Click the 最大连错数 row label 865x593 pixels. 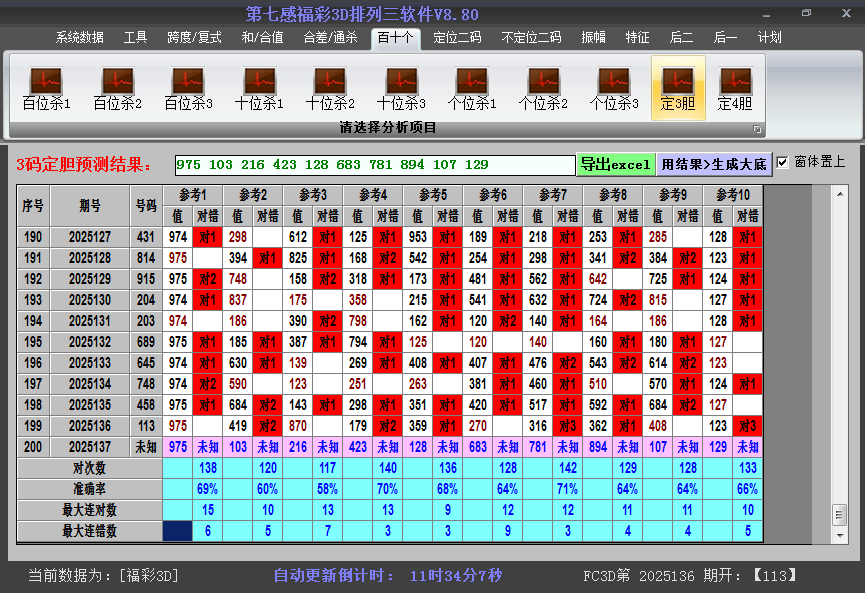[89, 531]
